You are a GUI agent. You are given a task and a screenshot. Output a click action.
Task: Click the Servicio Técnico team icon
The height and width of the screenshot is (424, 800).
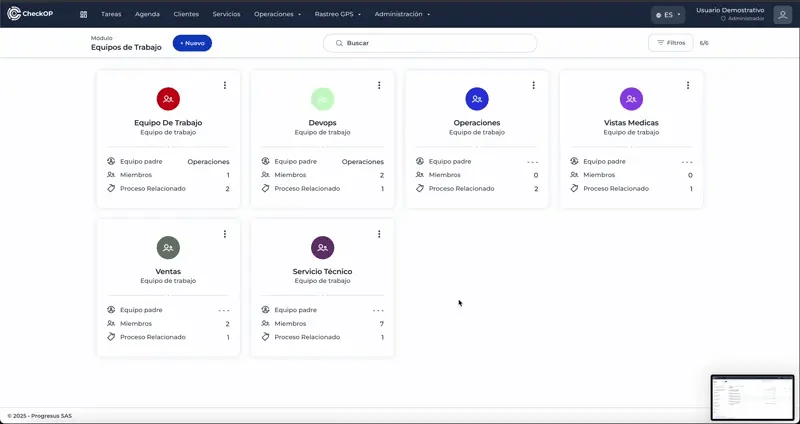(x=322, y=247)
